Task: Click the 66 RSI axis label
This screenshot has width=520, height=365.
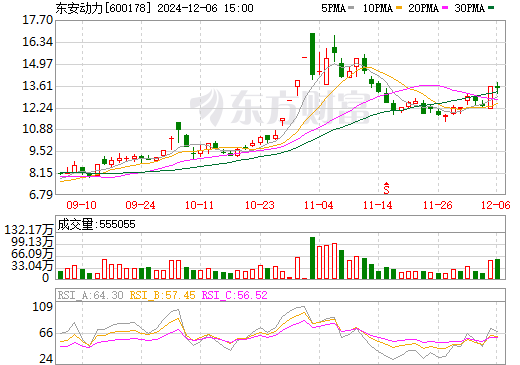Action: coord(46,333)
